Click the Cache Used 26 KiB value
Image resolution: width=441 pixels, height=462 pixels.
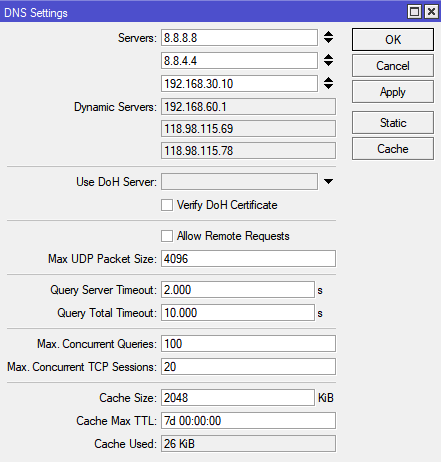tap(248, 444)
